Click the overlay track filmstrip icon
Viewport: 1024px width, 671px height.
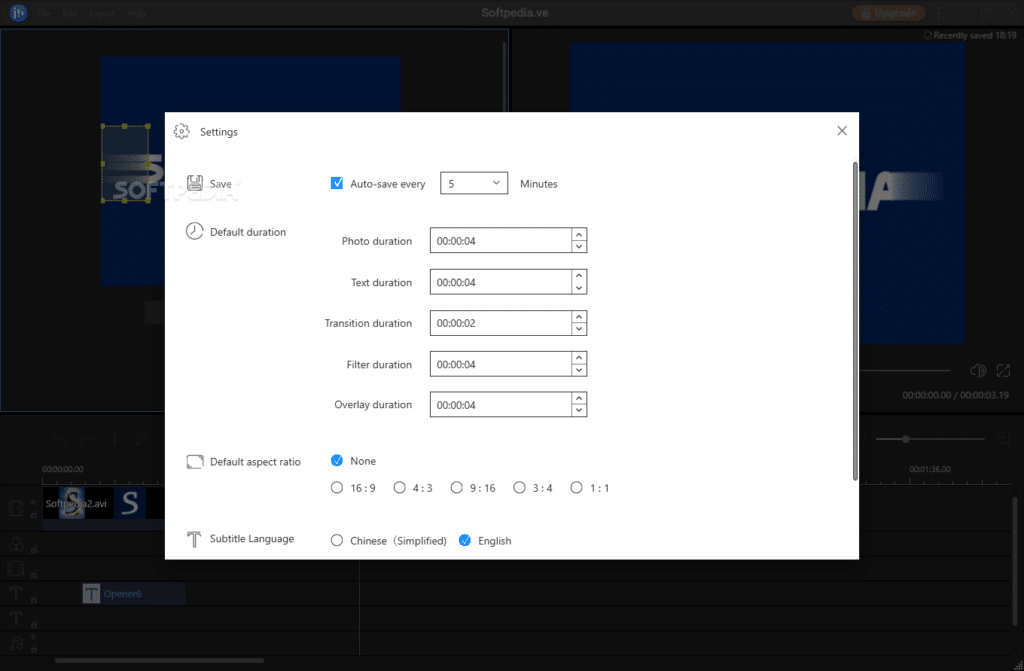[x=16, y=568]
